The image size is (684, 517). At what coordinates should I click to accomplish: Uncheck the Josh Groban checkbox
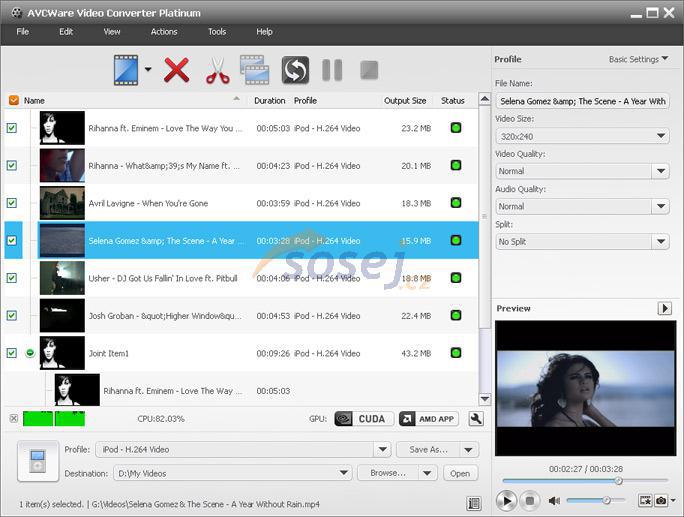click(x=12, y=315)
